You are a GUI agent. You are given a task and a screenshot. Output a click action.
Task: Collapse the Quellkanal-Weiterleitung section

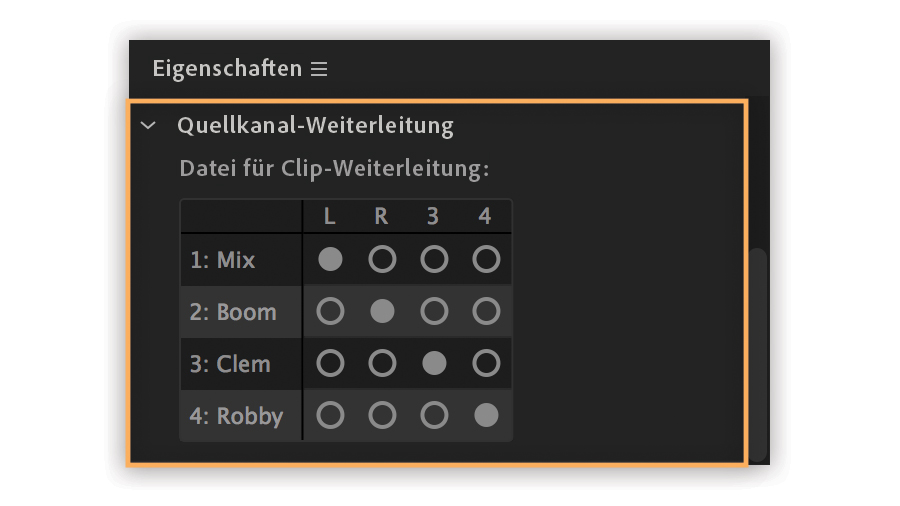click(149, 126)
